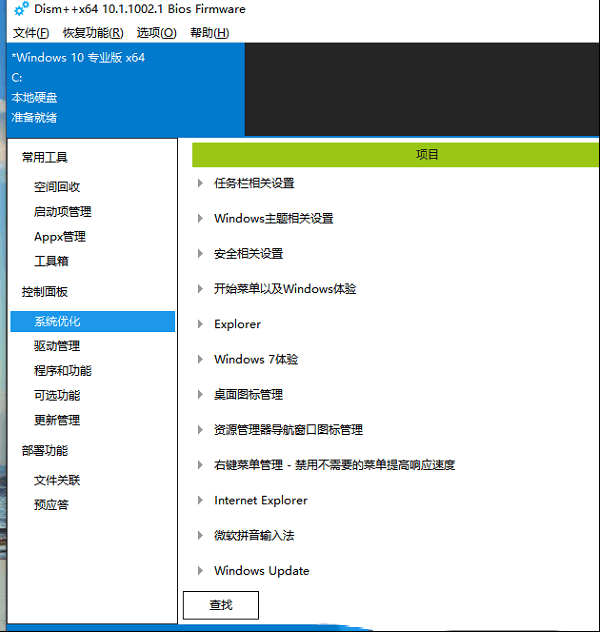This screenshot has height=632, width=600.
Task: Expand arrow for the Explorer group
Action: 200,324
